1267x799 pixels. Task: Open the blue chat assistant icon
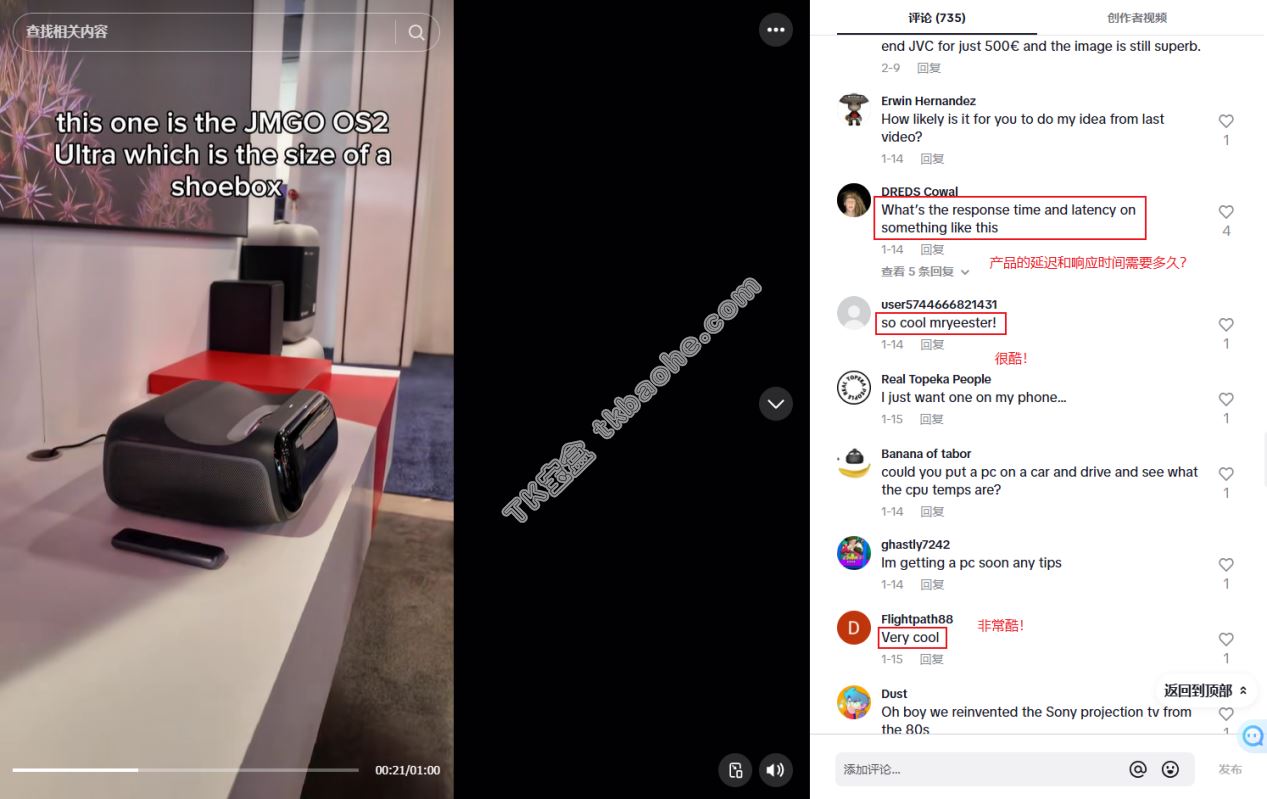(1253, 737)
